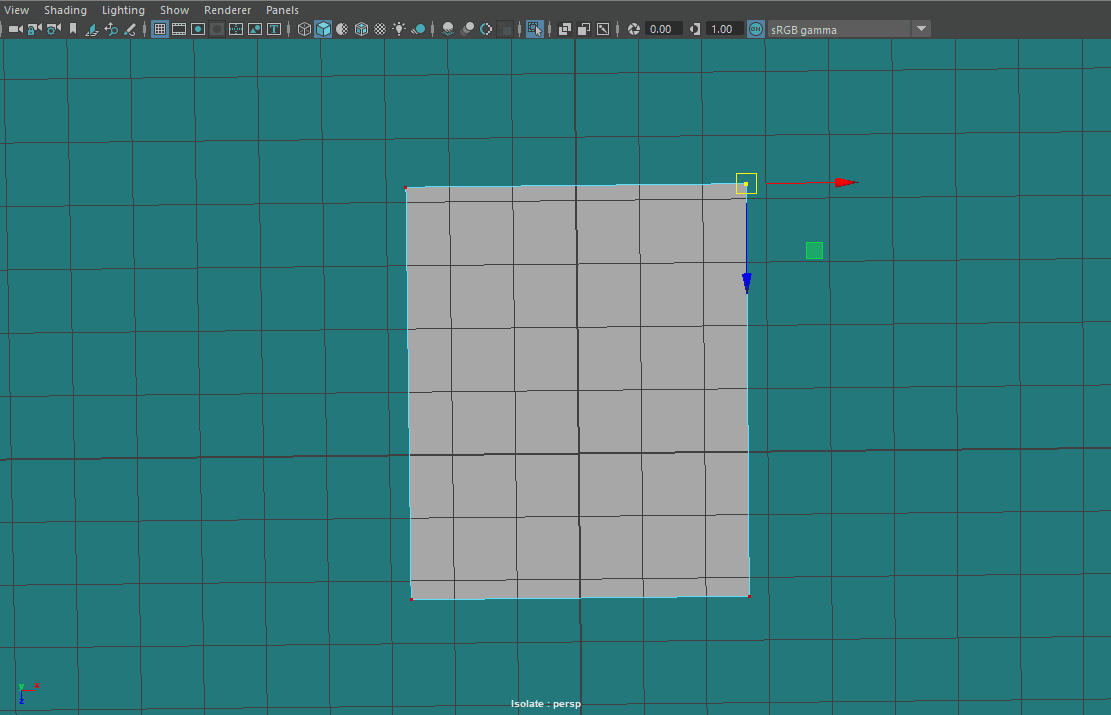Click the 'Isolate : persp' label
The height and width of the screenshot is (715, 1111).
click(546, 704)
